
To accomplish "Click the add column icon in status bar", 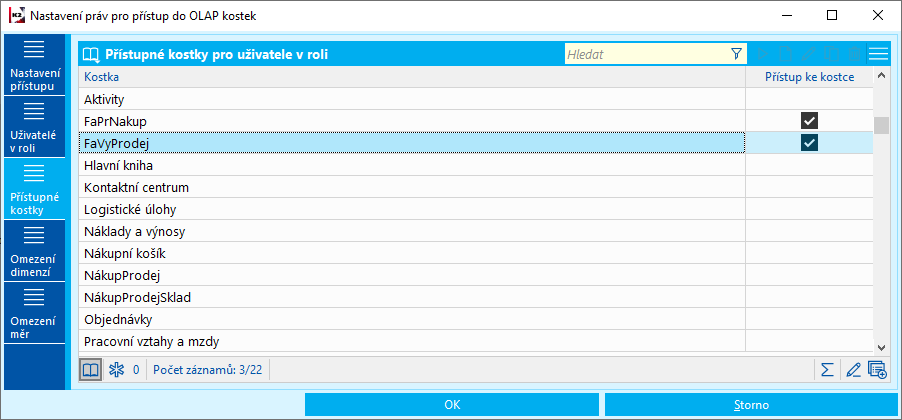I will pos(877,370).
